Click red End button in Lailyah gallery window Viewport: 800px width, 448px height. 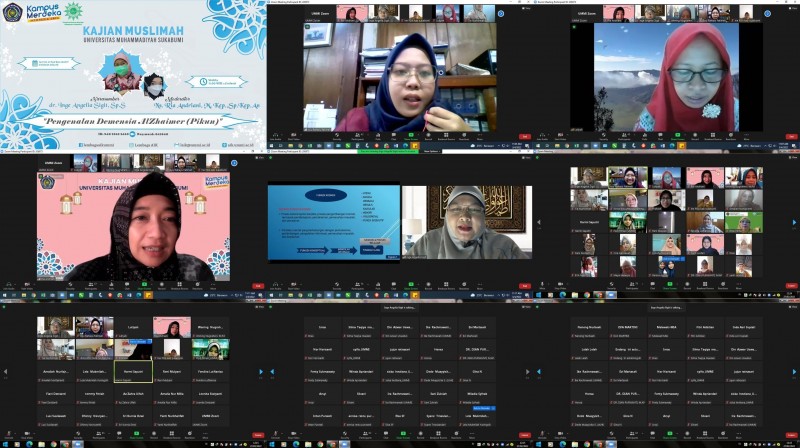point(258,435)
